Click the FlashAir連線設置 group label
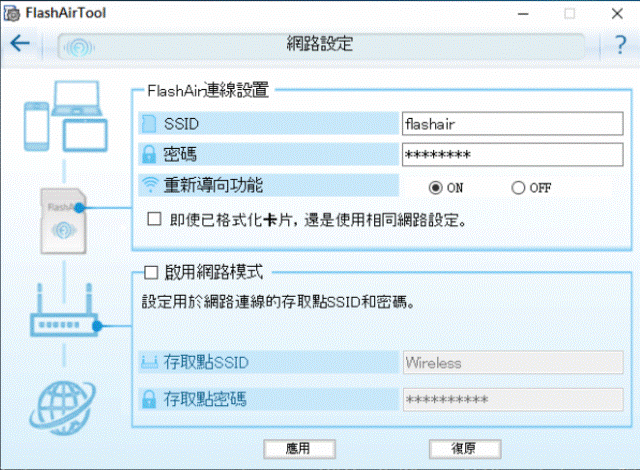Screen dimensions: 640x470 click(208, 91)
